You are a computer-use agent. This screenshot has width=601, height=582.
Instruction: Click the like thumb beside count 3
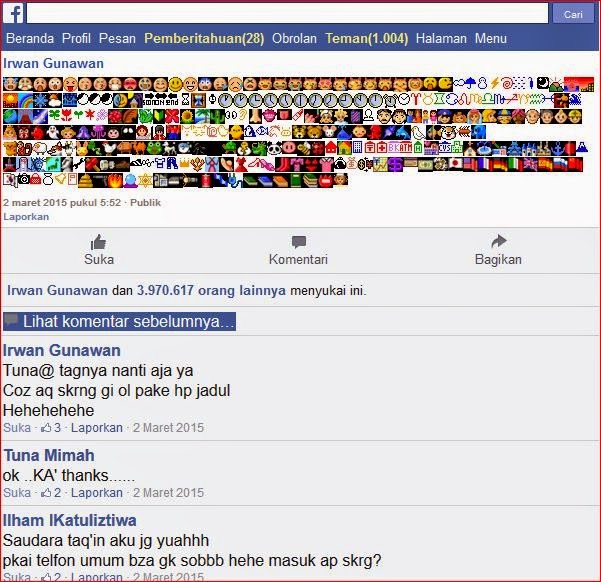(46, 427)
